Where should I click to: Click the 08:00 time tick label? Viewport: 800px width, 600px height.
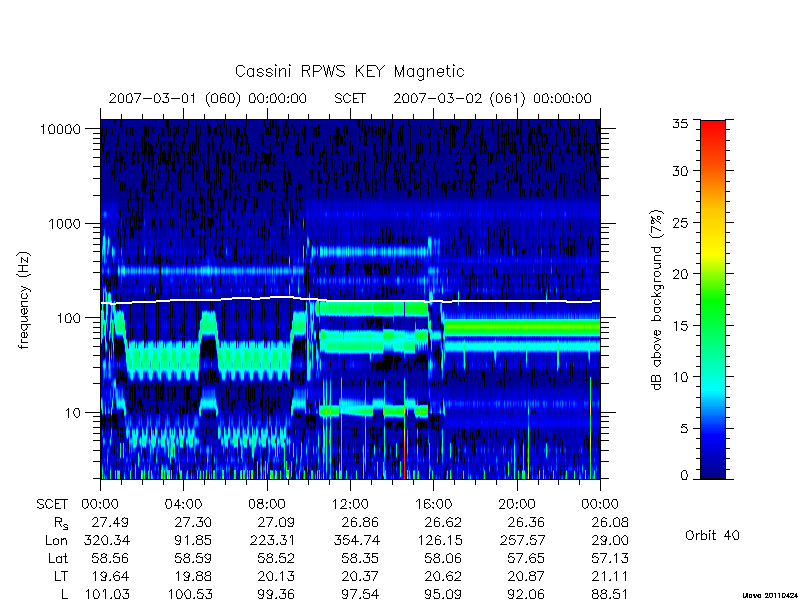(266, 504)
